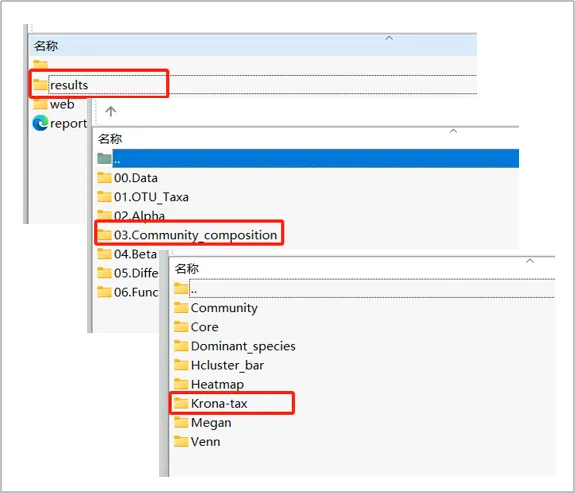The height and width of the screenshot is (493, 575).
Task: Click the up arrow navigation icon
Action: coord(111,111)
